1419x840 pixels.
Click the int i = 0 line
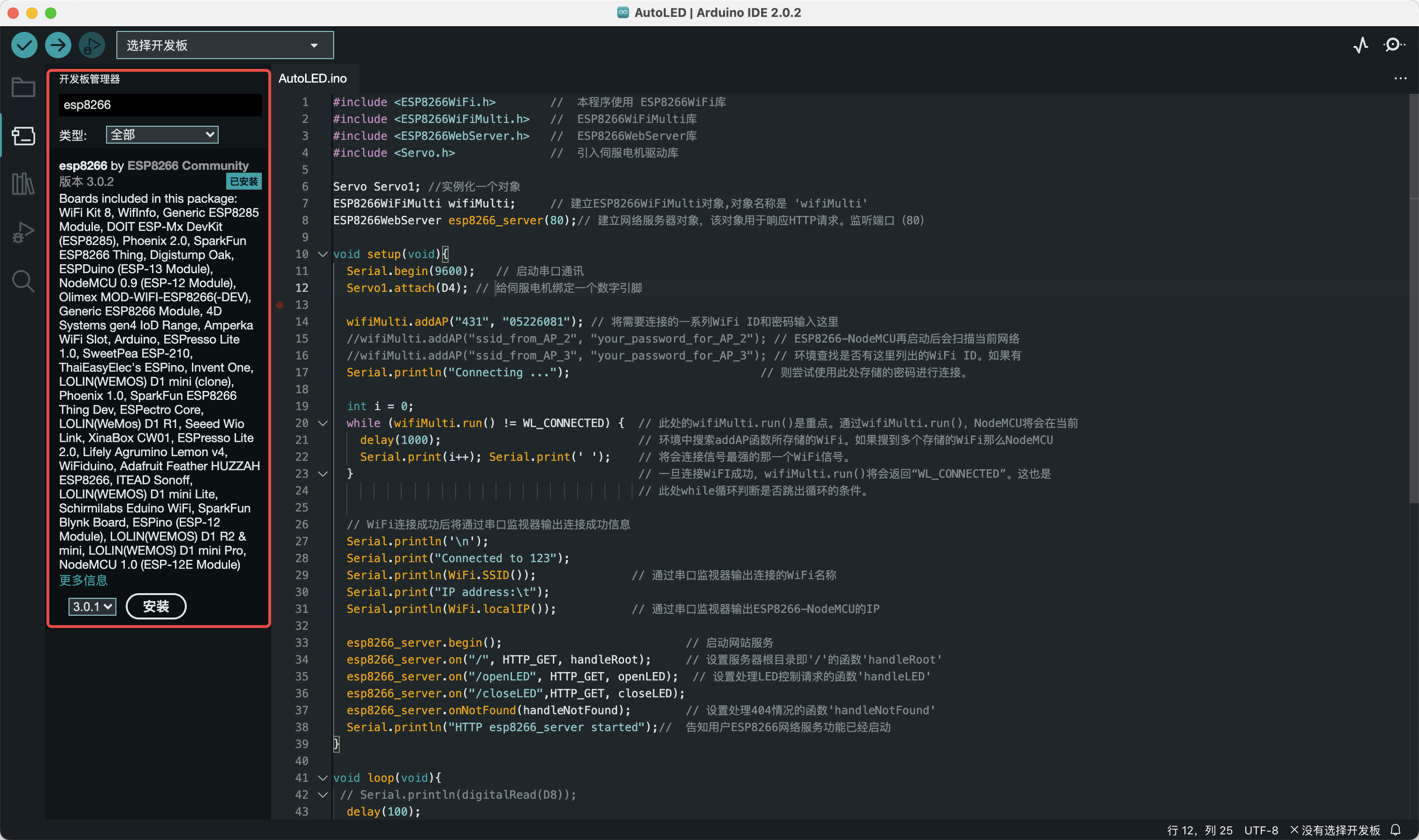coord(380,406)
